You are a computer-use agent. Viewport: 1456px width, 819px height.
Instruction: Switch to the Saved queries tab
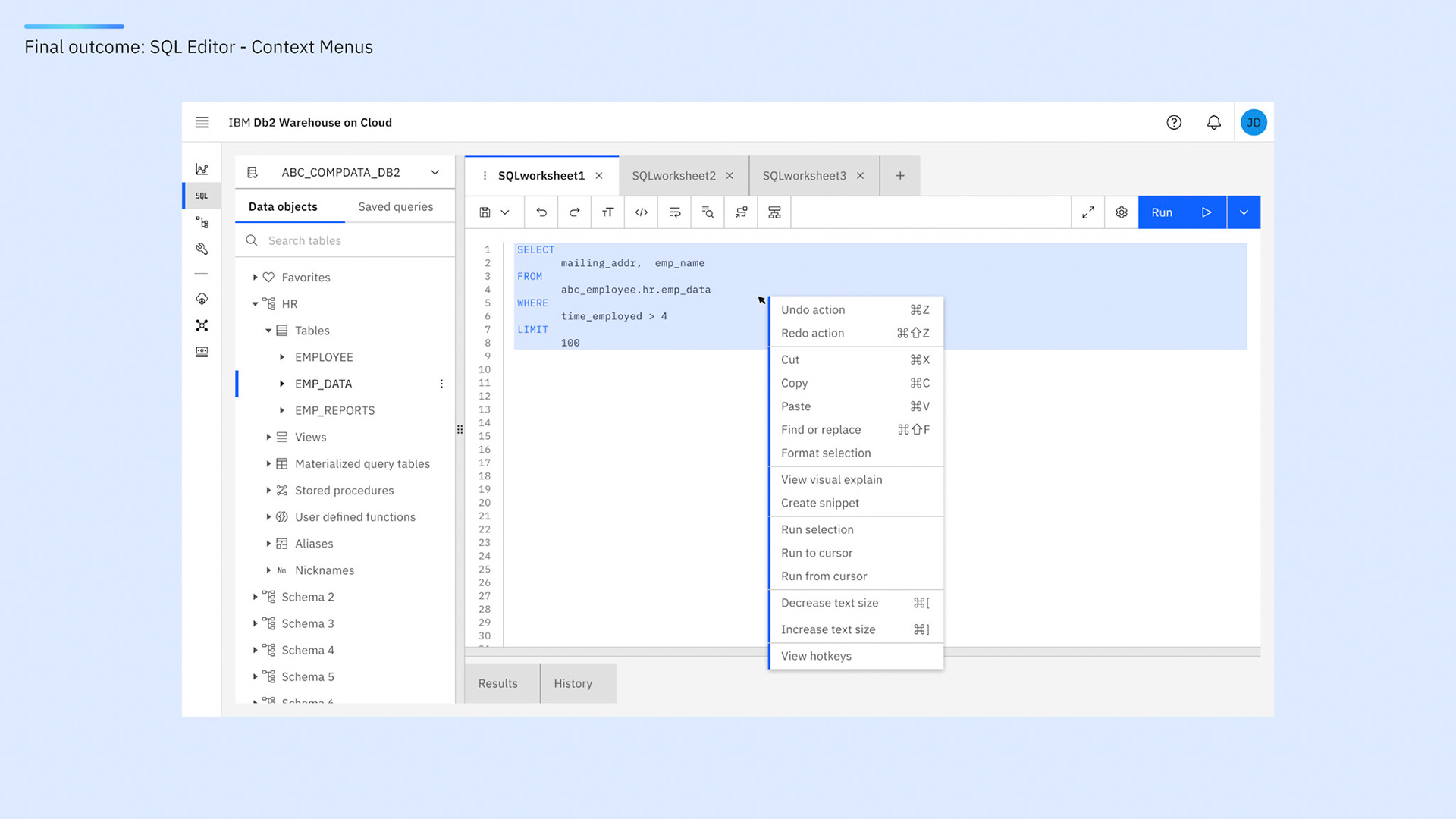395,206
